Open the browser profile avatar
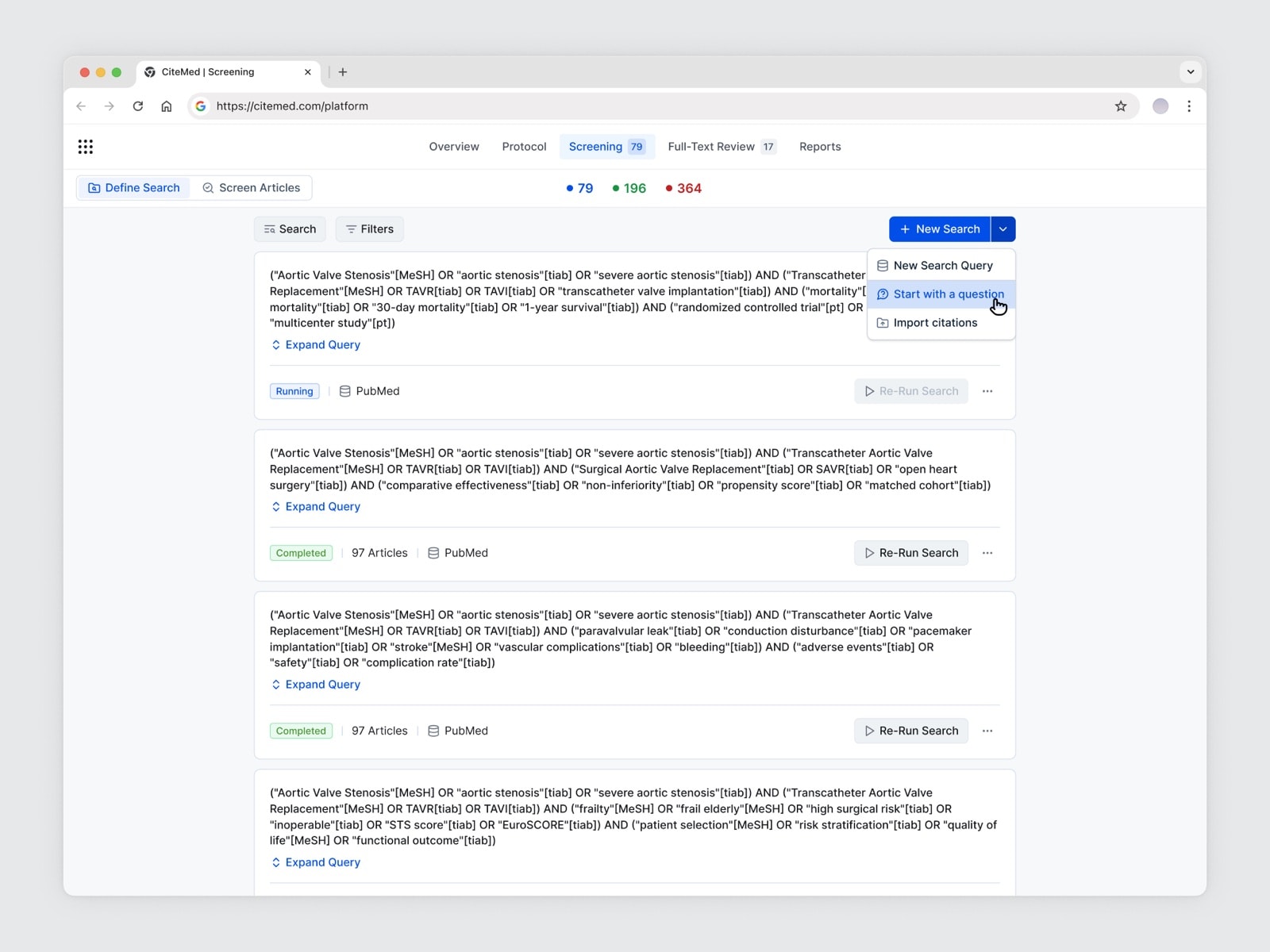Image resolution: width=1270 pixels, height=952 pixels. 1160,106
